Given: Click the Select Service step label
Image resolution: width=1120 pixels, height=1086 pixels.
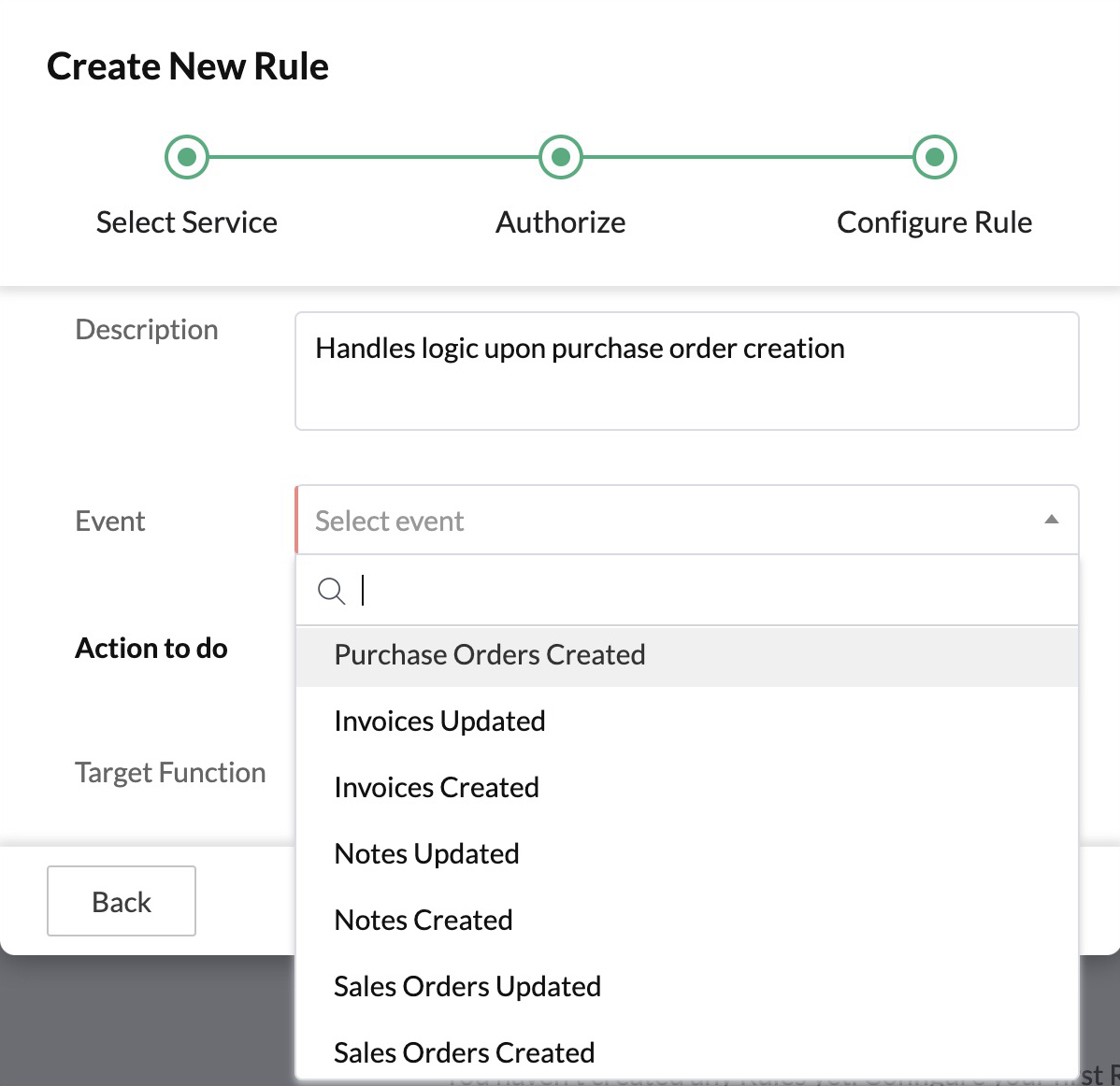Looking at the screenshot, I should click(x=186, y=221).
